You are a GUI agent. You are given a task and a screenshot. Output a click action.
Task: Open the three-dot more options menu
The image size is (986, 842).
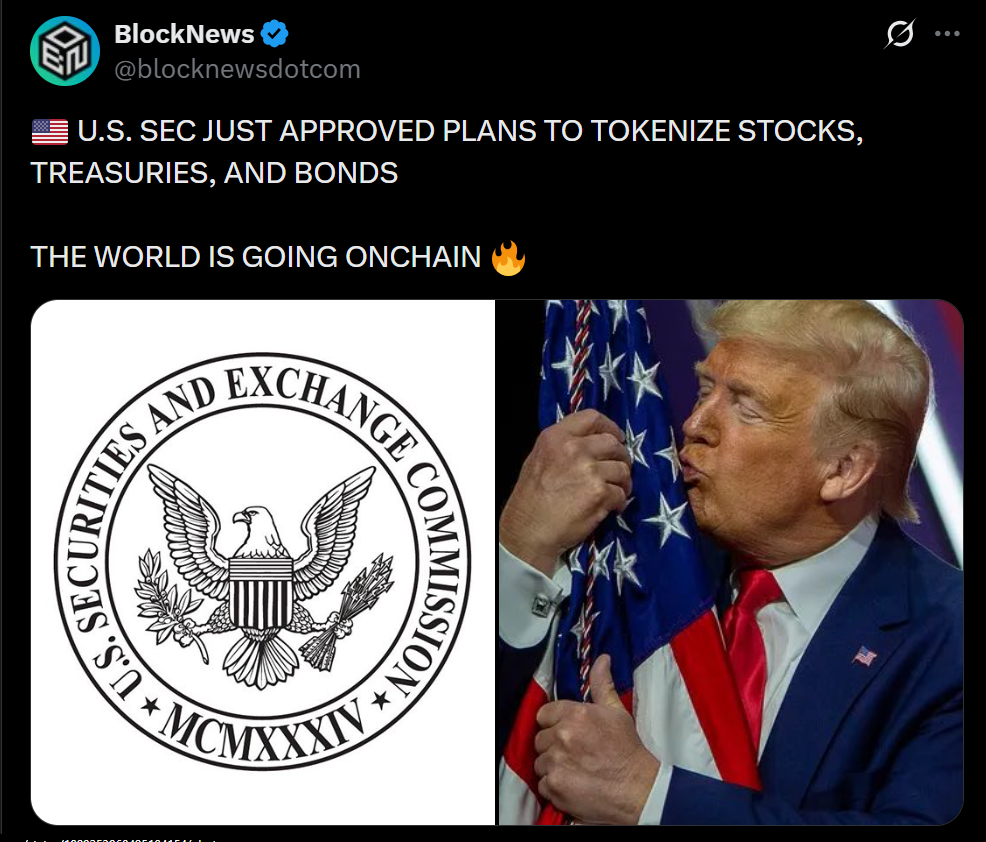pyautogui.click(x=947, y=33)
